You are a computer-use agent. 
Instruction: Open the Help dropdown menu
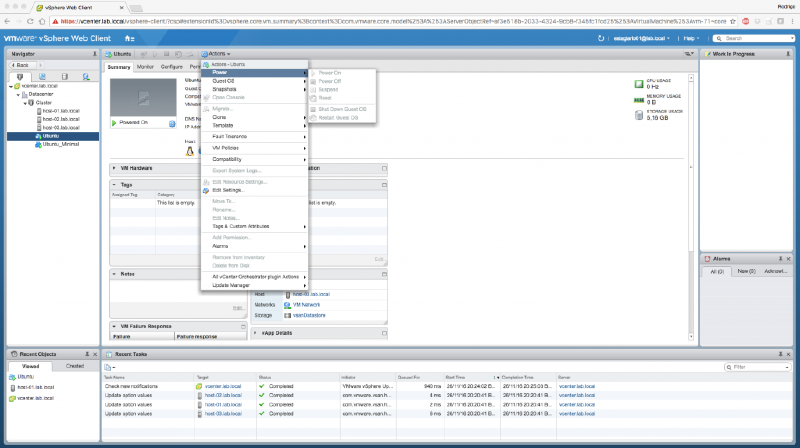click(691, 38)
